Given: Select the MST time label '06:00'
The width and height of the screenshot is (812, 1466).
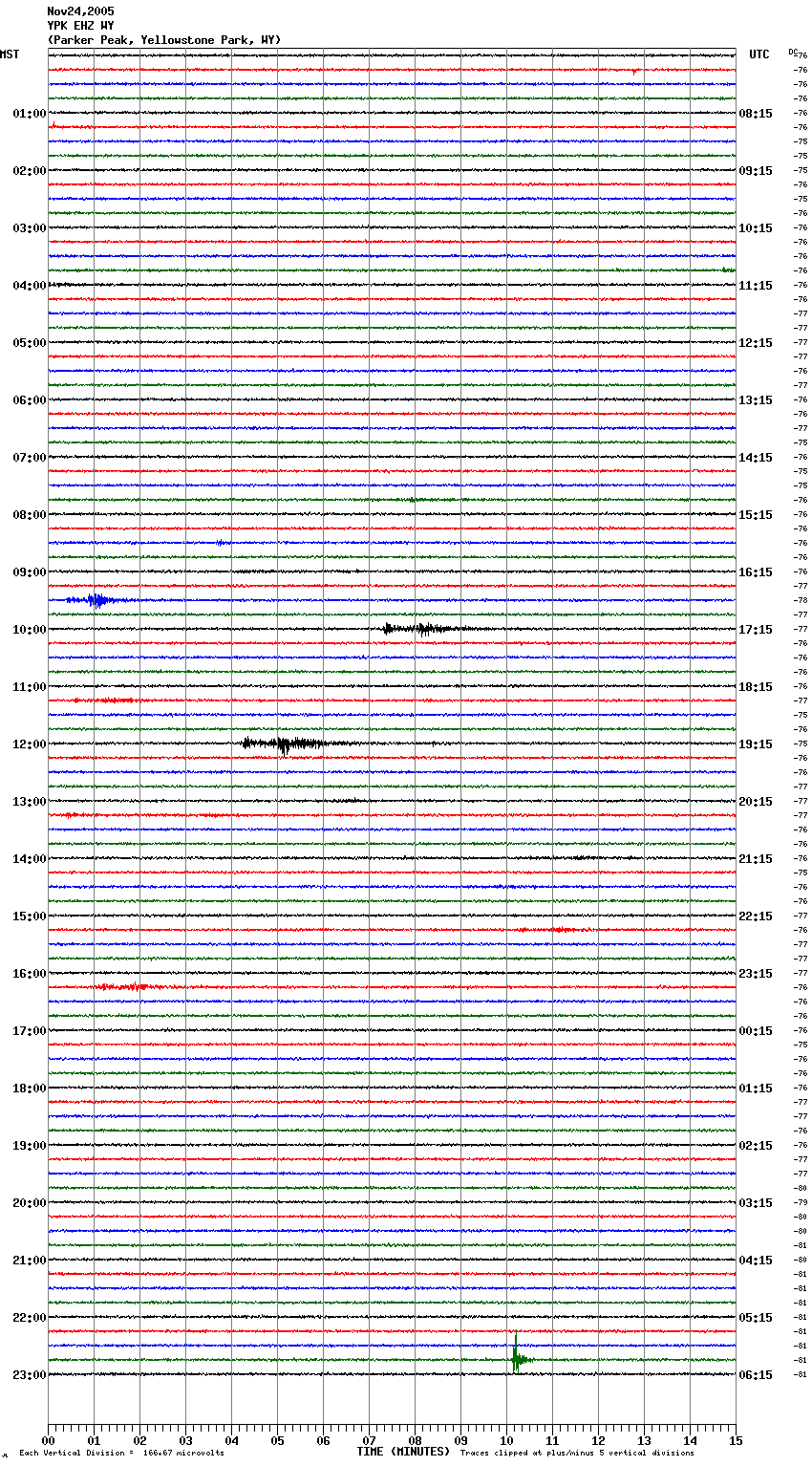Looking at the screenshot, I should pyautogui.click(x=30, y=400).
